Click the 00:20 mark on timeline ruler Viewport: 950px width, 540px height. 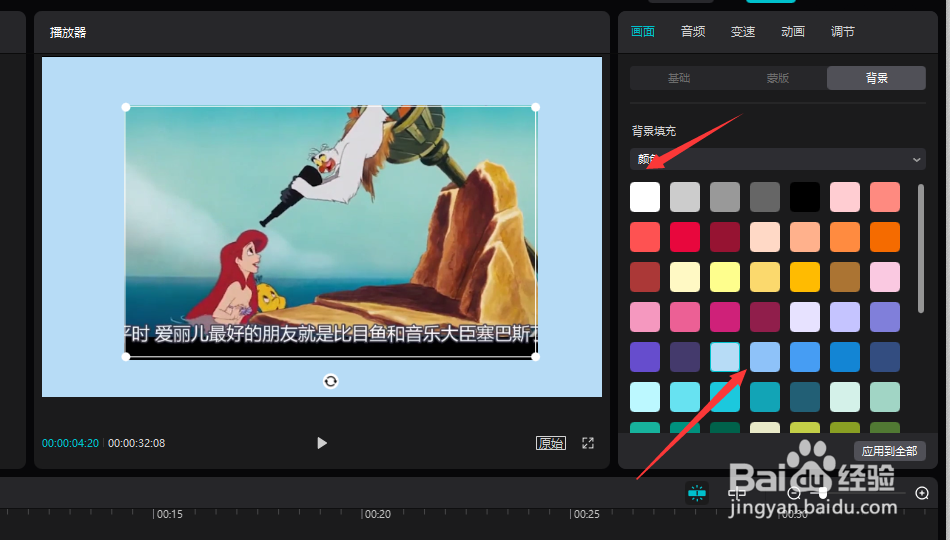click(377, 514)
